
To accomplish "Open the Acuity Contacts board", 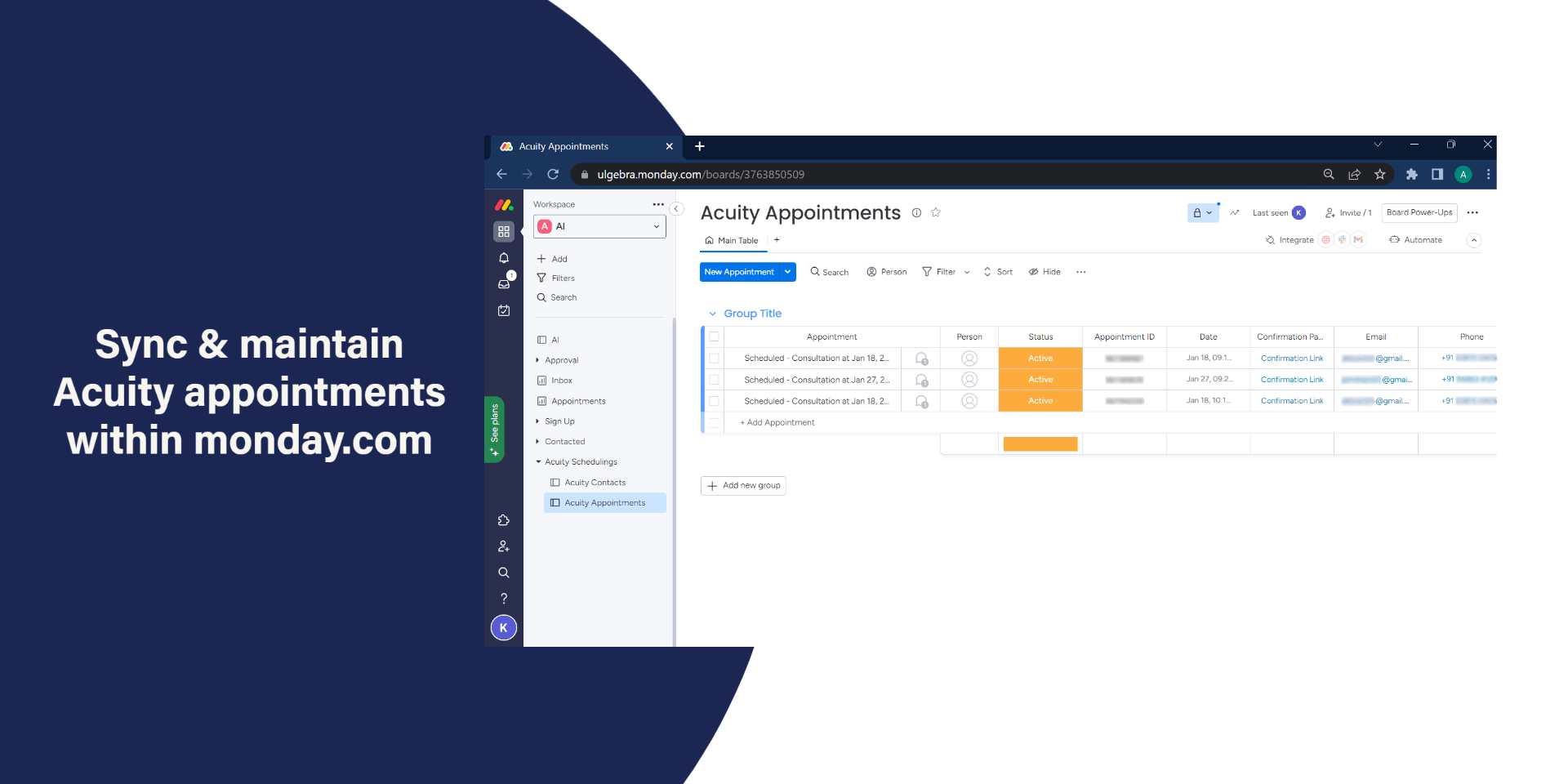I will click(595, 483).
